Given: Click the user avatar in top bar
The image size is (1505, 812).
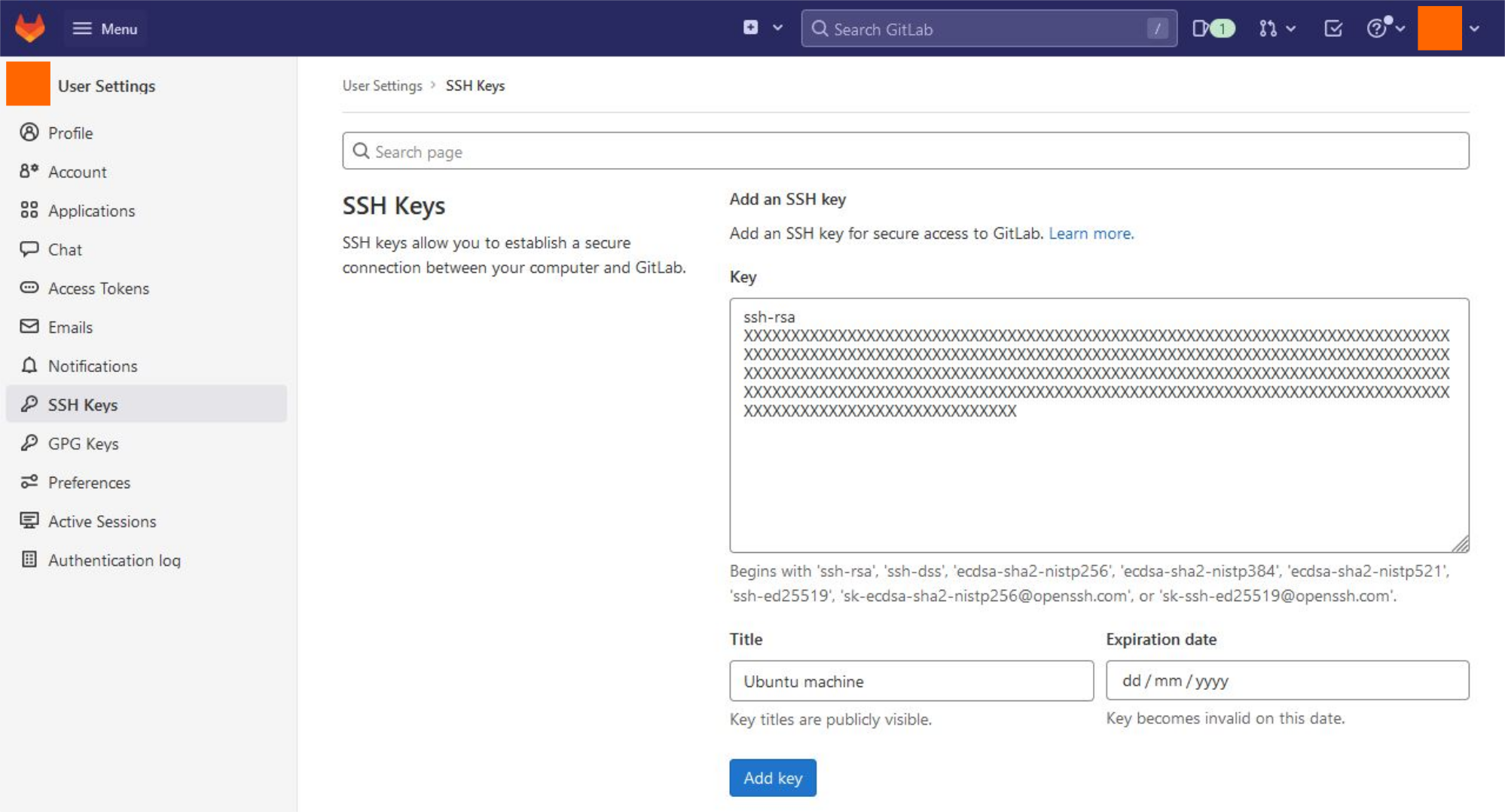Looking at the screenshot, I should 1439,29.
